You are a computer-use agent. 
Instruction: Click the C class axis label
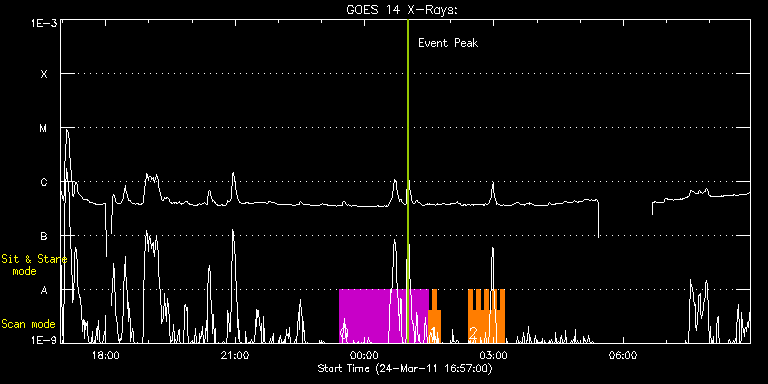click(x=44, y=182)
